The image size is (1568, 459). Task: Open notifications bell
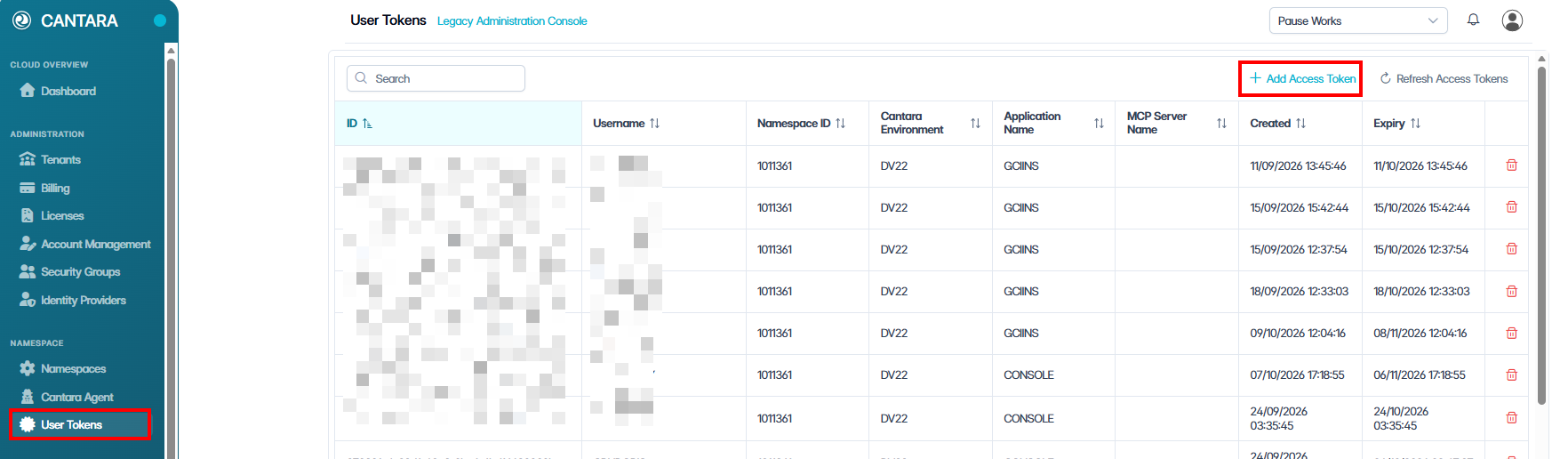pyautogui.click(x=1473, y=20)
